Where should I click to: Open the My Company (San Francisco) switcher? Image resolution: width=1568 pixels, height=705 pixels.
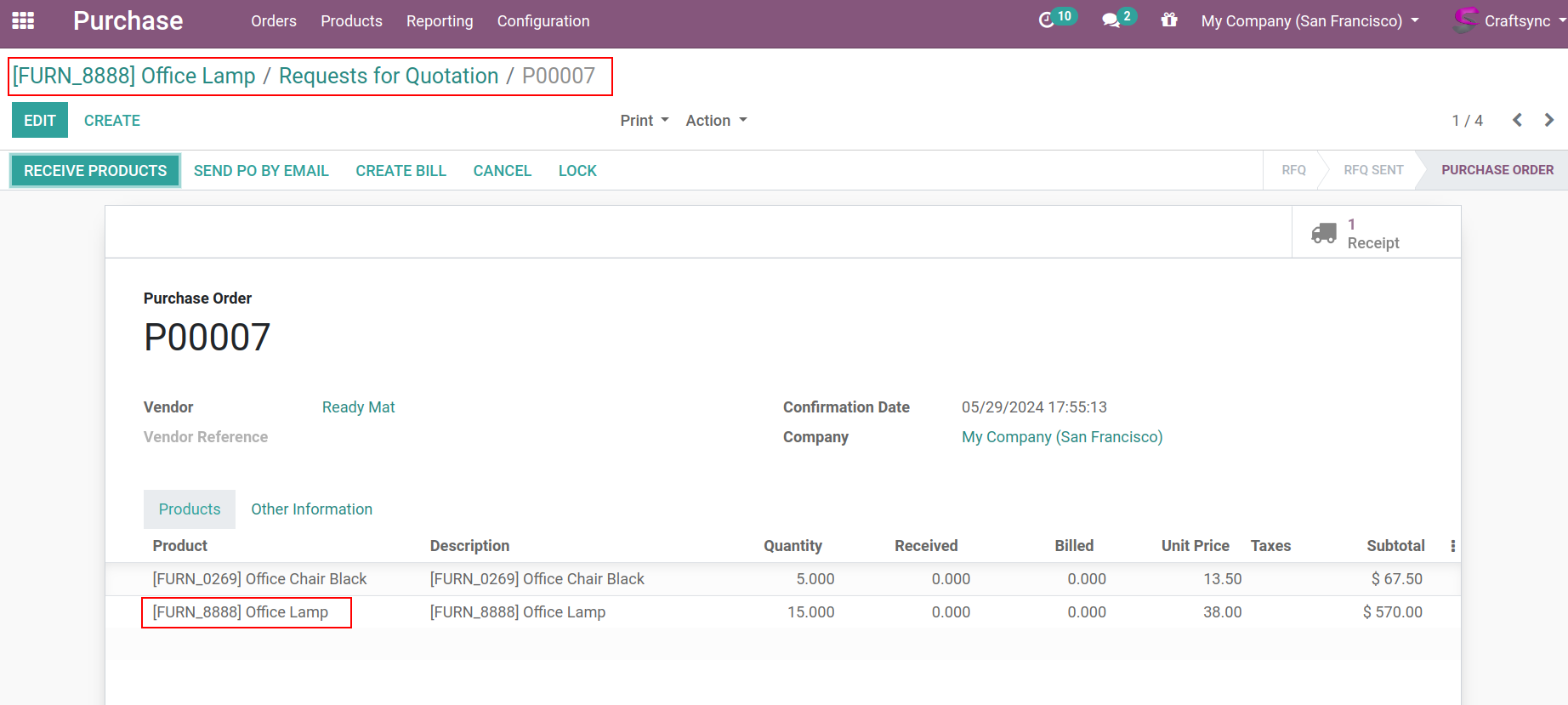click(1310, 21)
